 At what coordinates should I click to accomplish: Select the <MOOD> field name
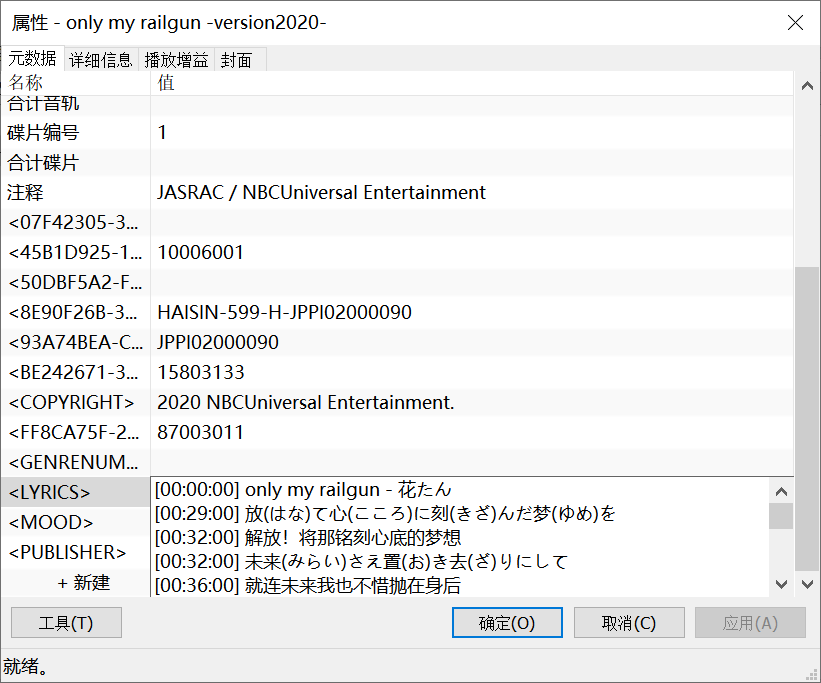tap(51, 522)
